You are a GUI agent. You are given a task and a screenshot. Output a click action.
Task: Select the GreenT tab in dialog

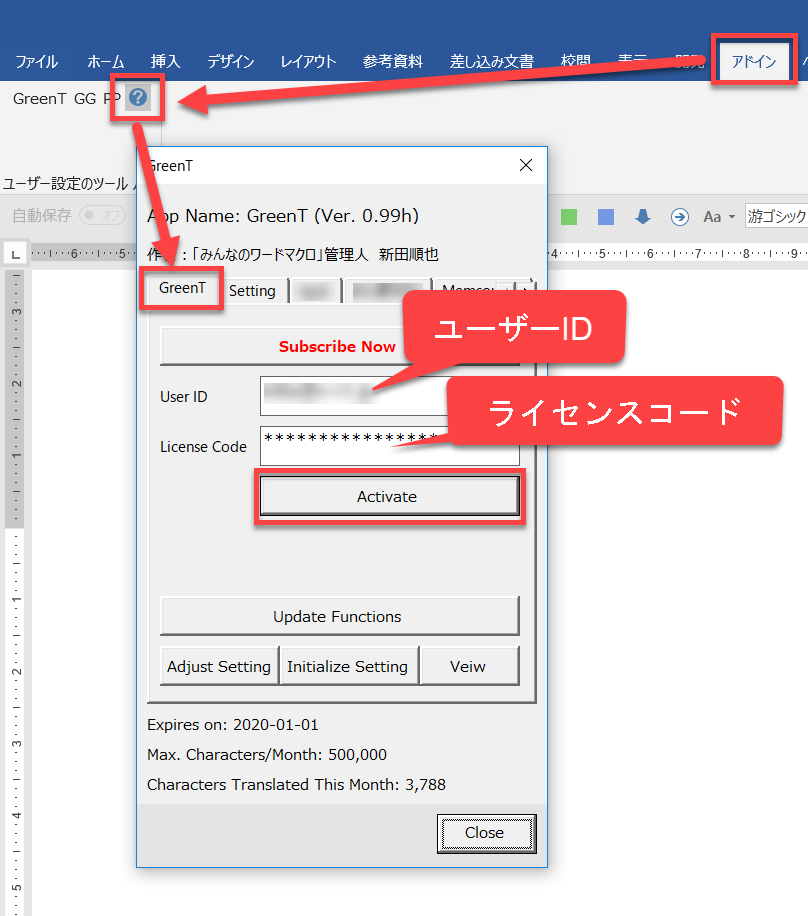(182, 288)
